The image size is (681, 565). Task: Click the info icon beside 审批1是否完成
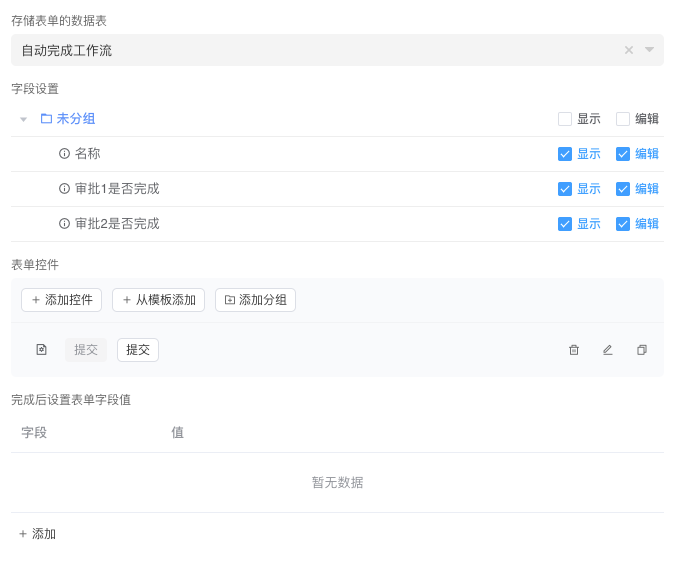pyautogui.click(x=64, y=189)
